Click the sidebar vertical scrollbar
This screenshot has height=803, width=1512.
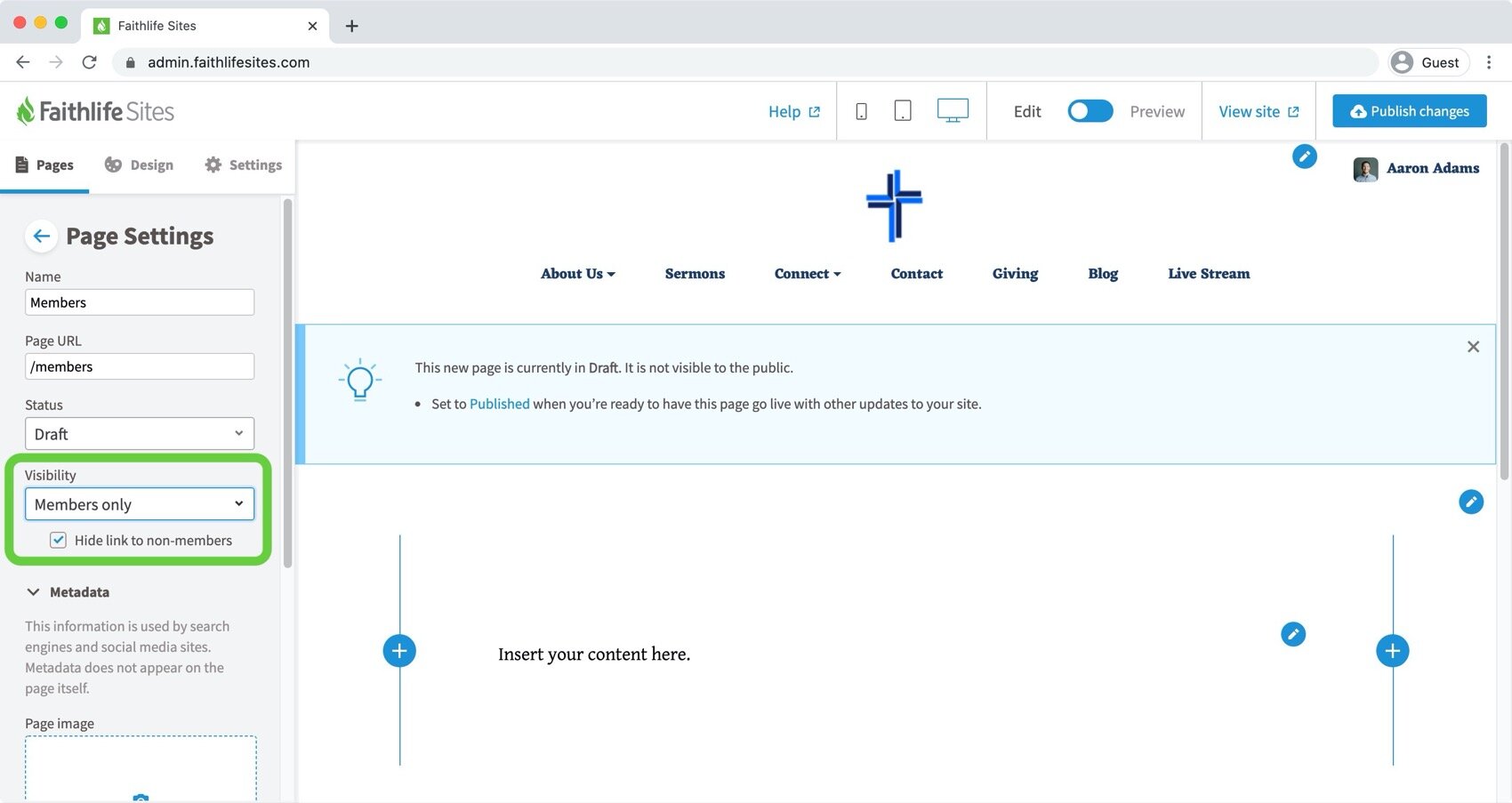[x=287, y=382]
